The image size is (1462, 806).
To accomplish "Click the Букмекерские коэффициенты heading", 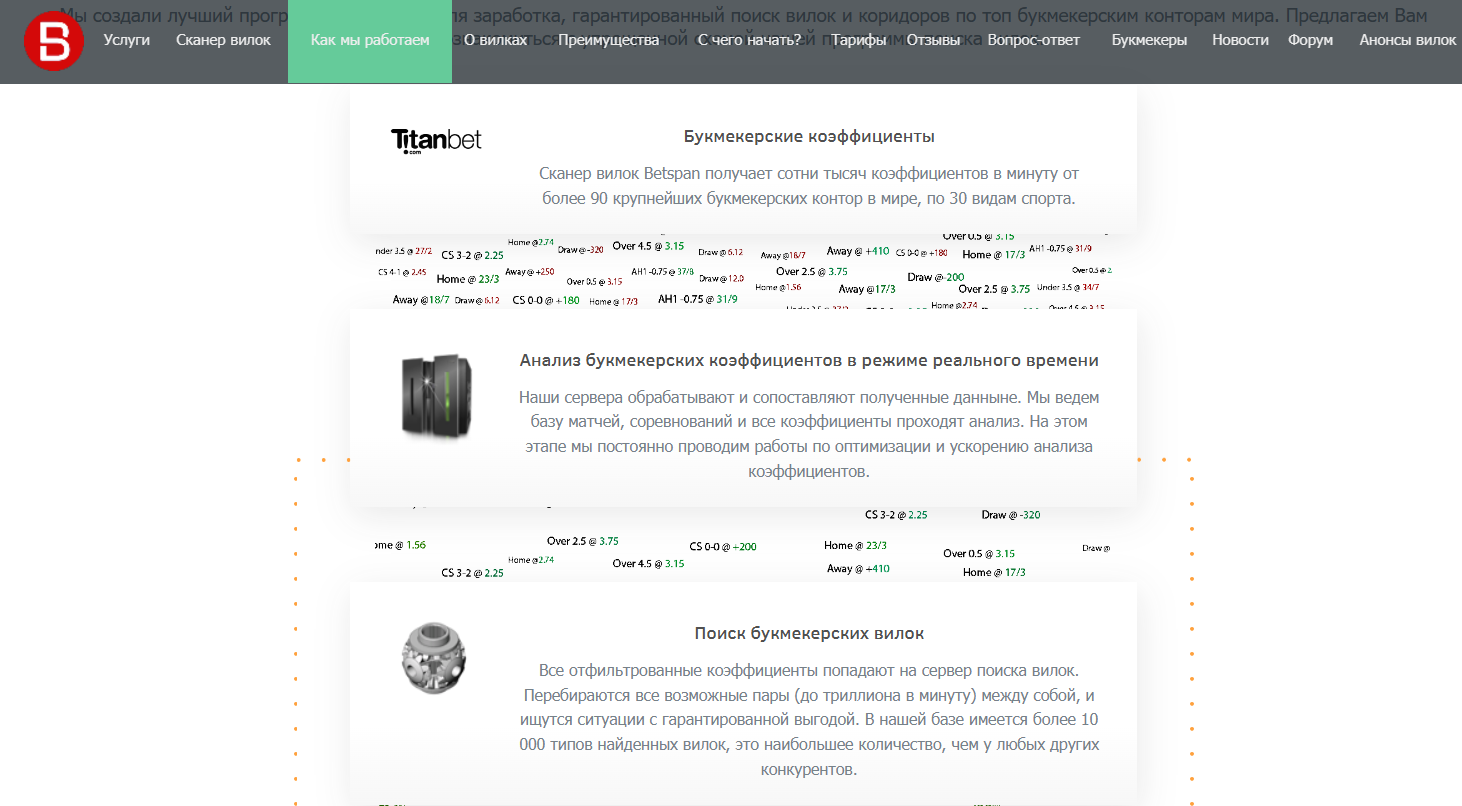I will [x=809, y=136].
